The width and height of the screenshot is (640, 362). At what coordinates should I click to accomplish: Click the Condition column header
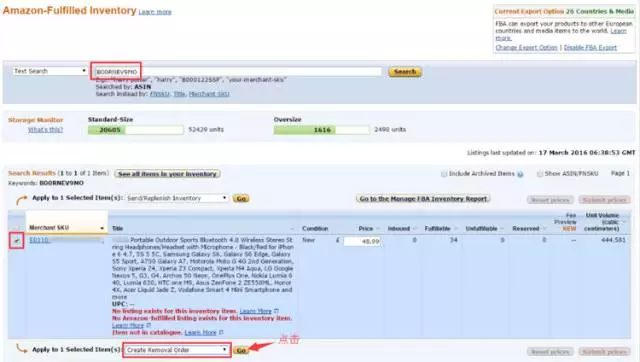pyautogui.click(x=315, y=229)
